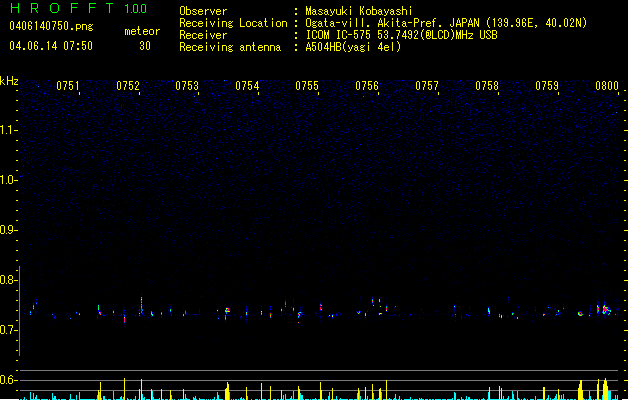Click the ICOM IC-575 receiver text
Viewport: 629px width, 400px height.
tap(401, 35)
